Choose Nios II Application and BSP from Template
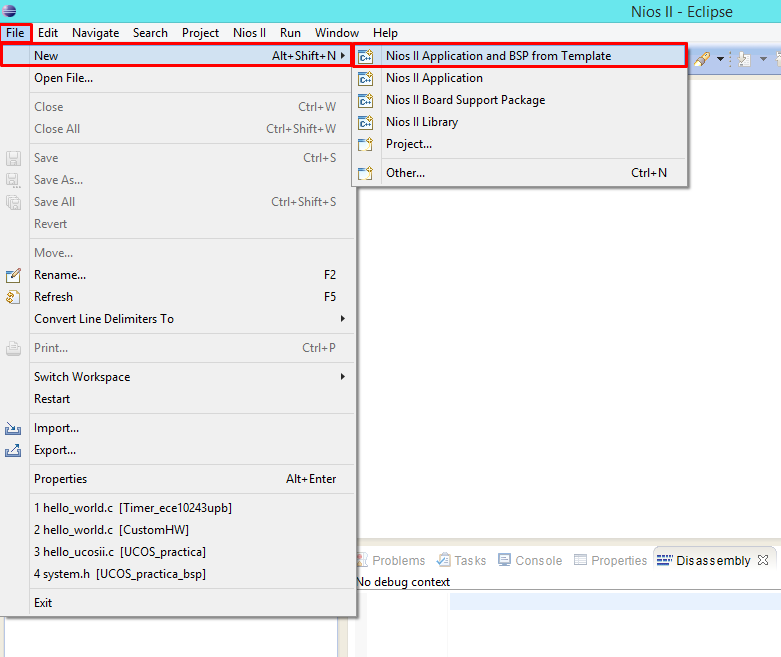 [x=521, y=56]
